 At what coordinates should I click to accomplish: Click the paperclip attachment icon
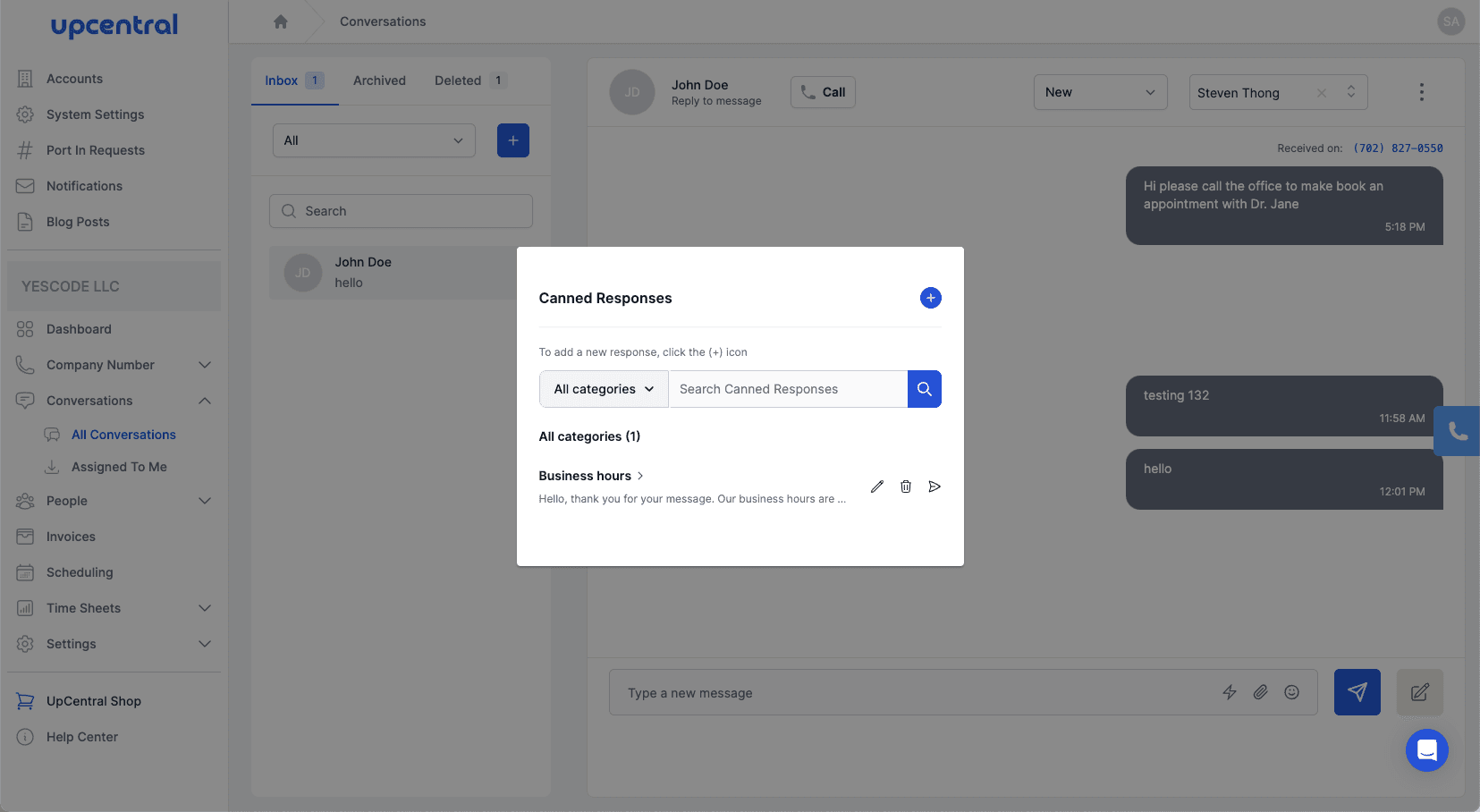tap(1260, 692)
